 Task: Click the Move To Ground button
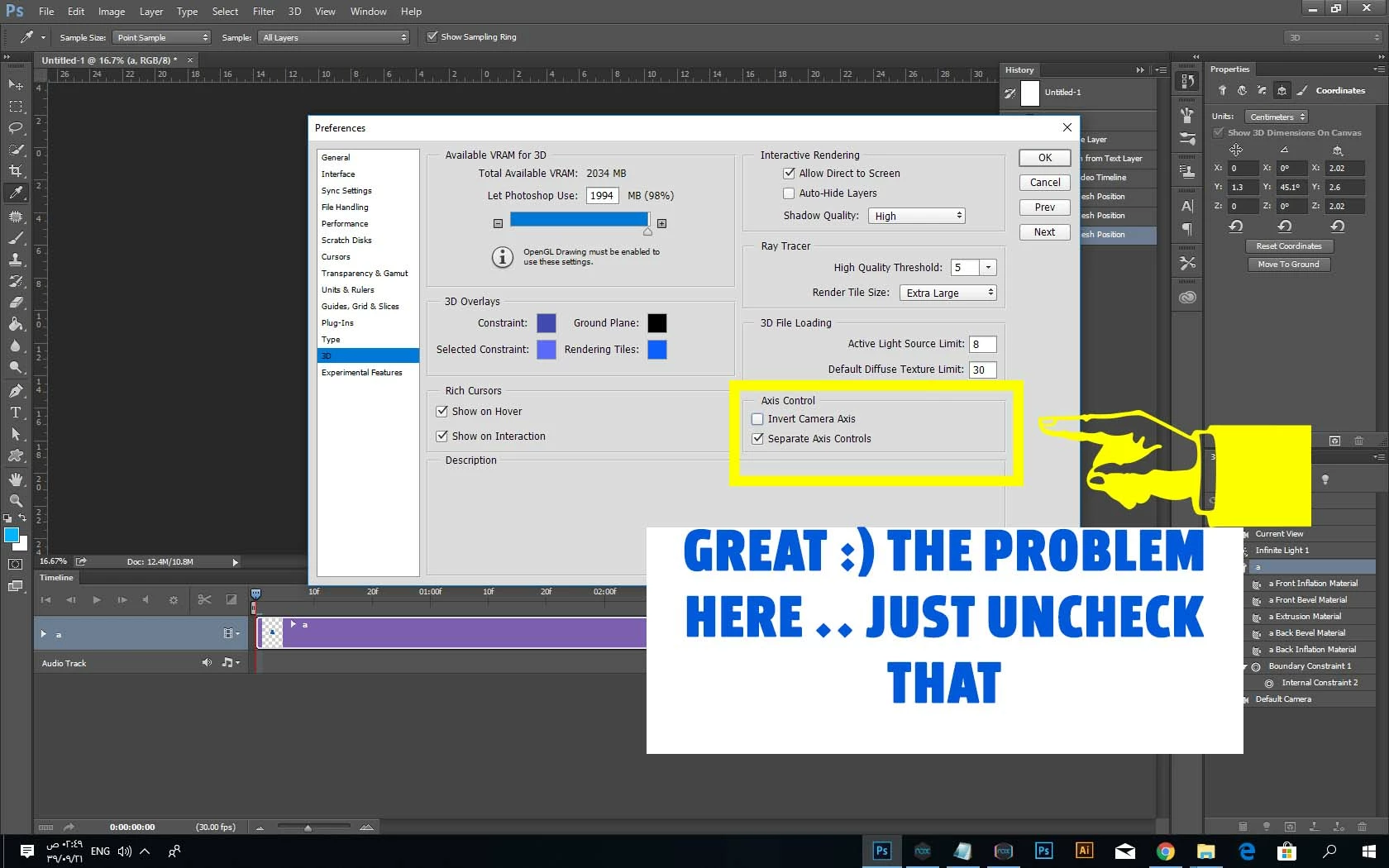[1289, 265]
